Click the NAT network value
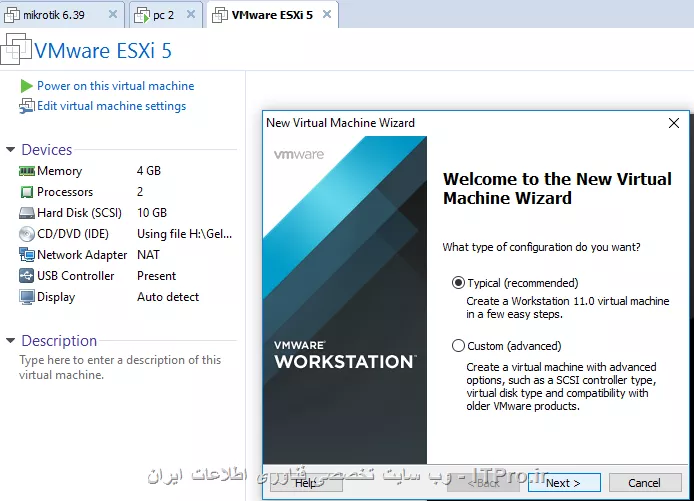The image size is (694, 501). pos(148,255)
